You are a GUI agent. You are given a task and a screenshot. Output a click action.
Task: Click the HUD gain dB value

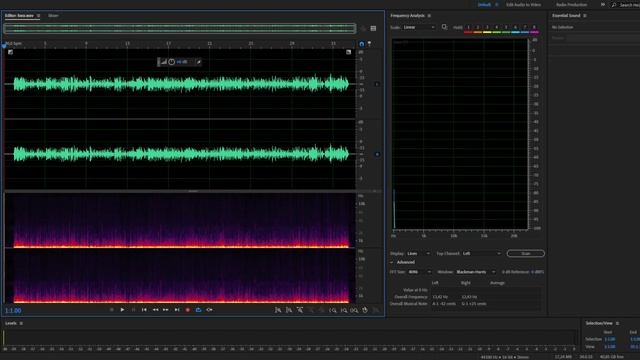pyautogui.click(x=182, y=62)
